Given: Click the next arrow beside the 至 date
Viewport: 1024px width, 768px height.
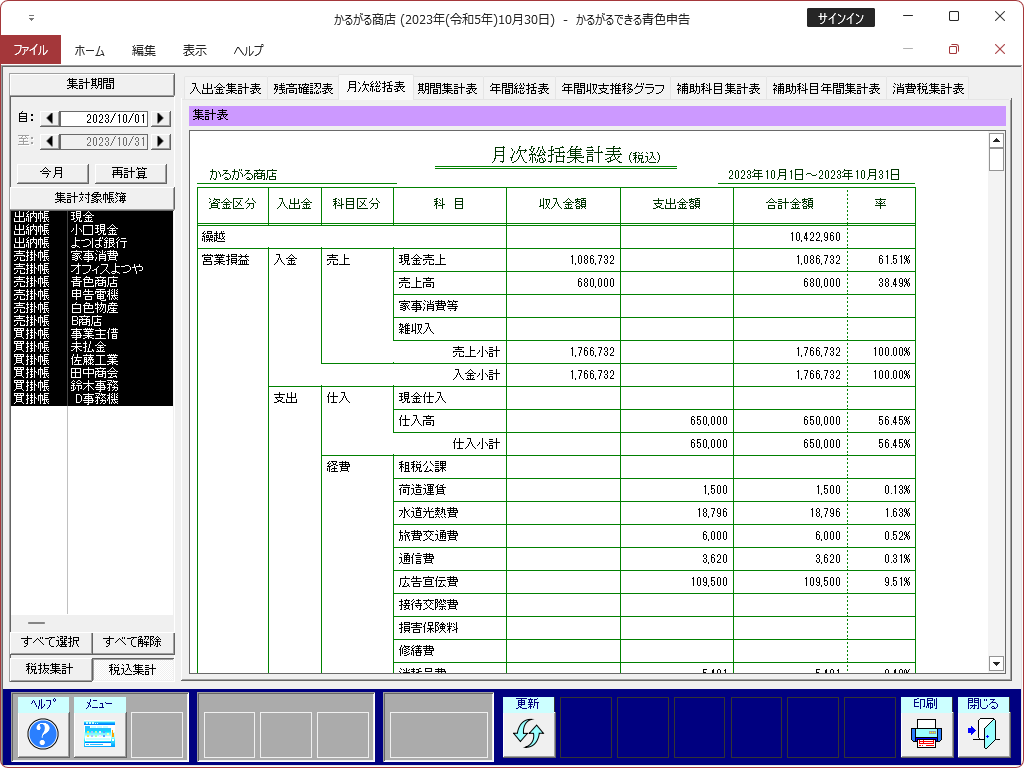Looking at the screenshot, I should pos(161,141).
